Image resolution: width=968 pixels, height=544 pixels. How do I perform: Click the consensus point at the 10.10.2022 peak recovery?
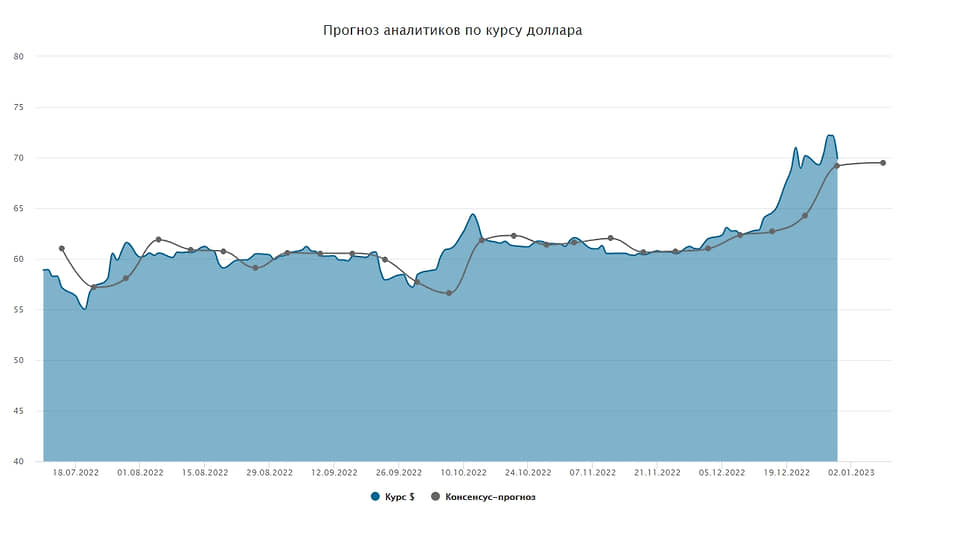pos(482,241)
